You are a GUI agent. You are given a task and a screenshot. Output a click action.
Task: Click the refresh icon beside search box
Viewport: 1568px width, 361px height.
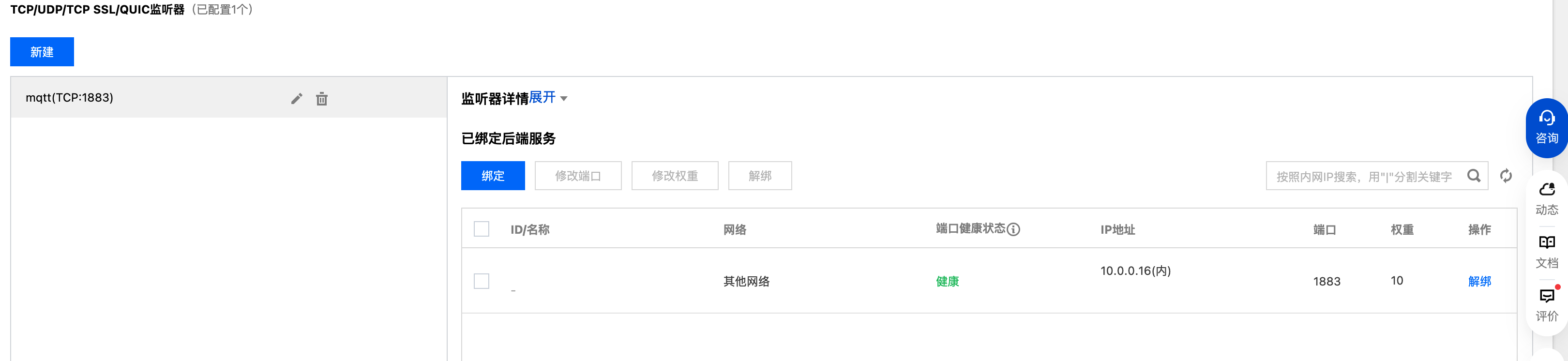[x=1505, y=176]
